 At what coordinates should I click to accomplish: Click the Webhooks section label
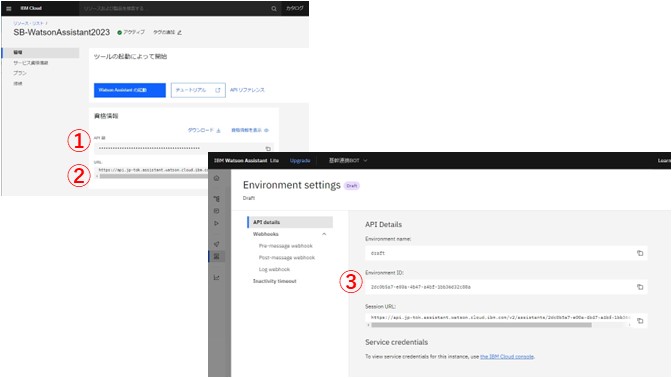tap(266, 234)
